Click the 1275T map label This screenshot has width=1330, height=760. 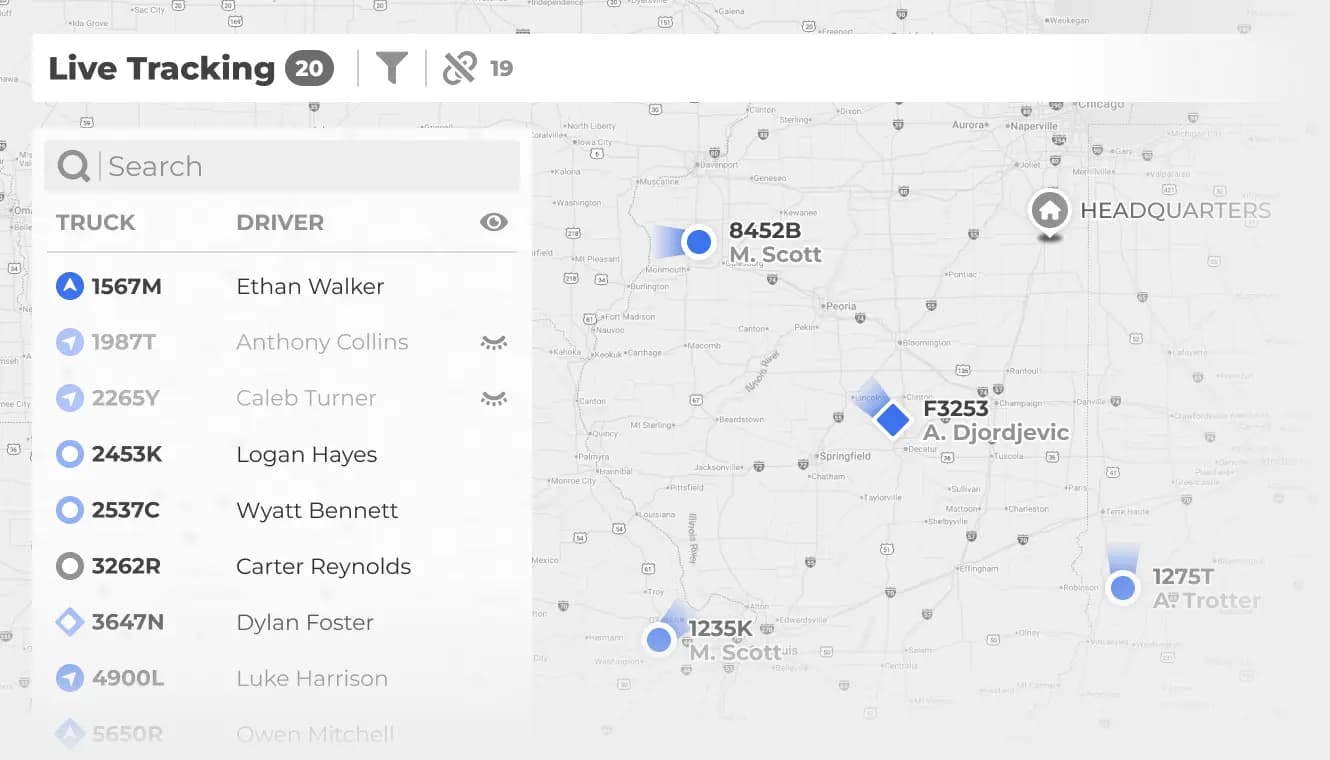1183,577
